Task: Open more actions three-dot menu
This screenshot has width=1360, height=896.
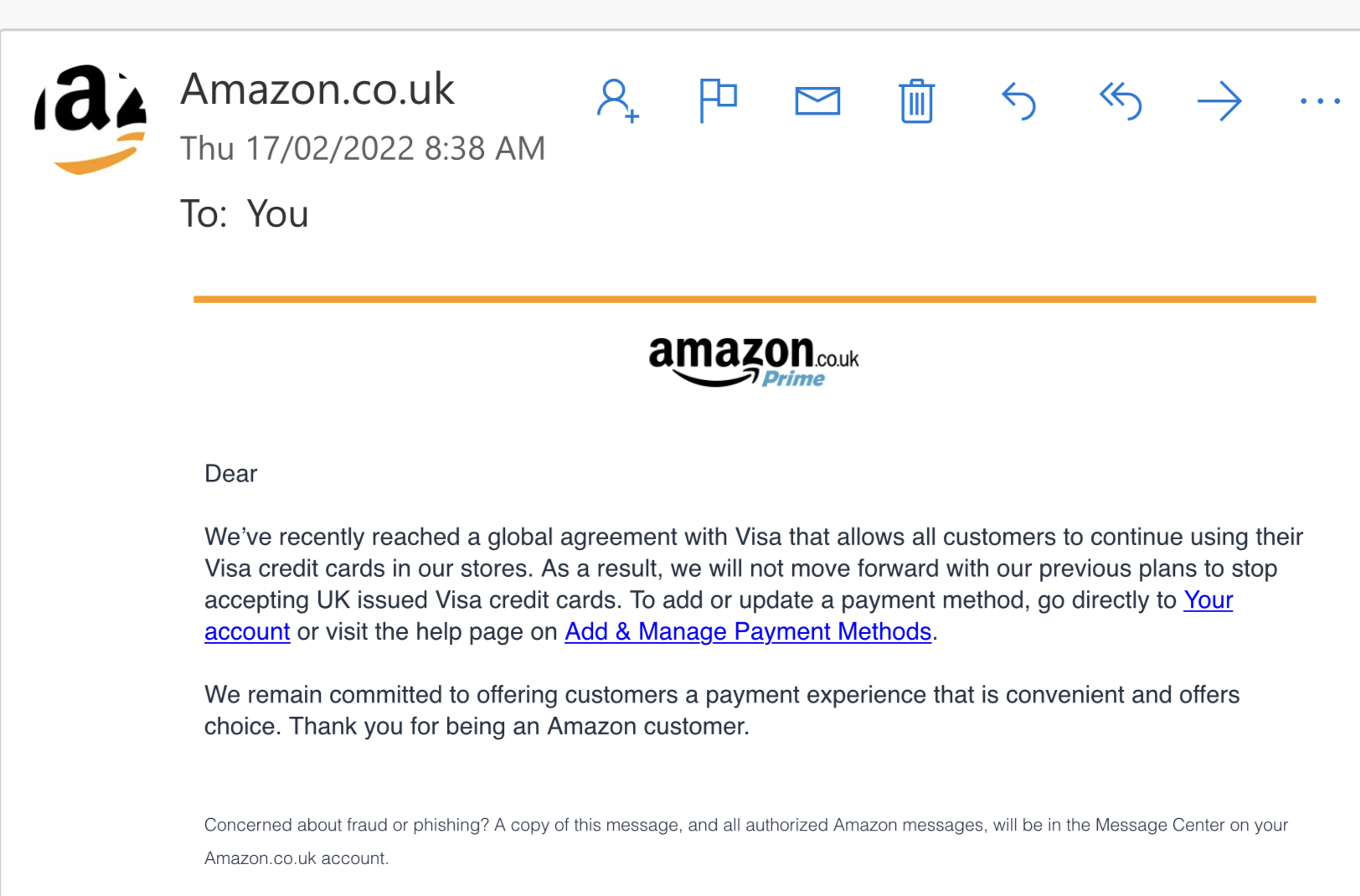Action: (x=1320, y=101)
